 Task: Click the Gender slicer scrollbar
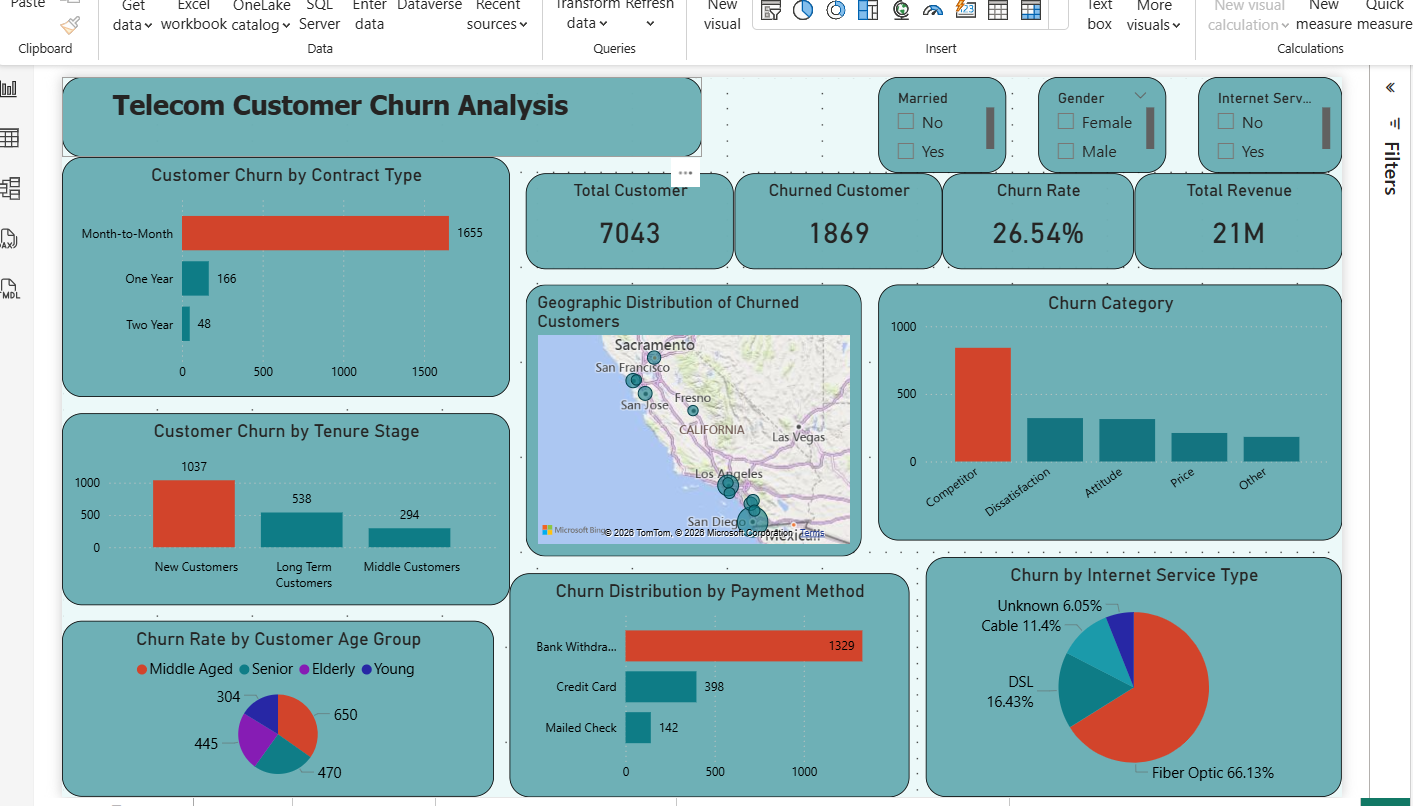coord(1150,128)
